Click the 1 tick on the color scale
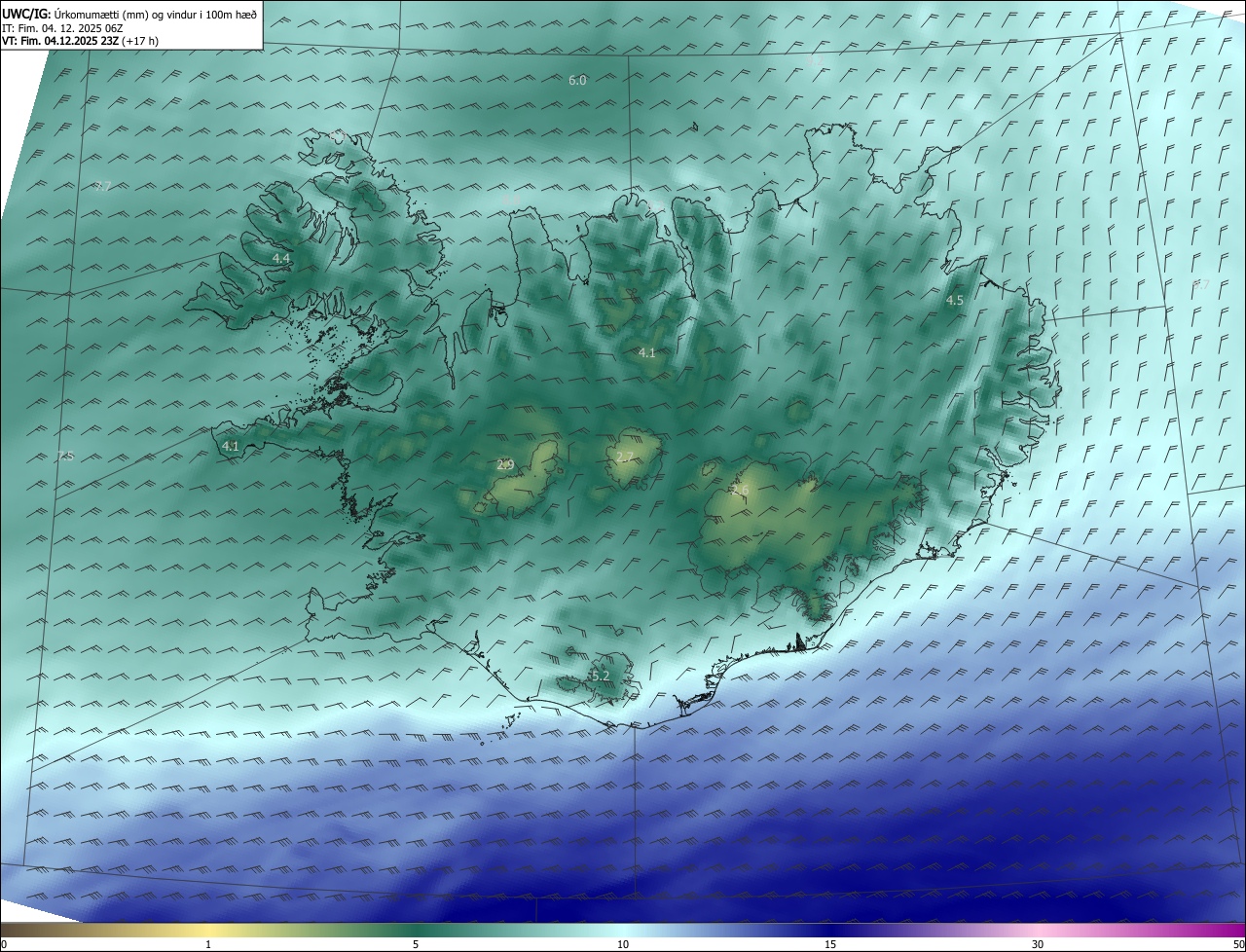The height and width of the screenshot is (952, 1246). 208,945
